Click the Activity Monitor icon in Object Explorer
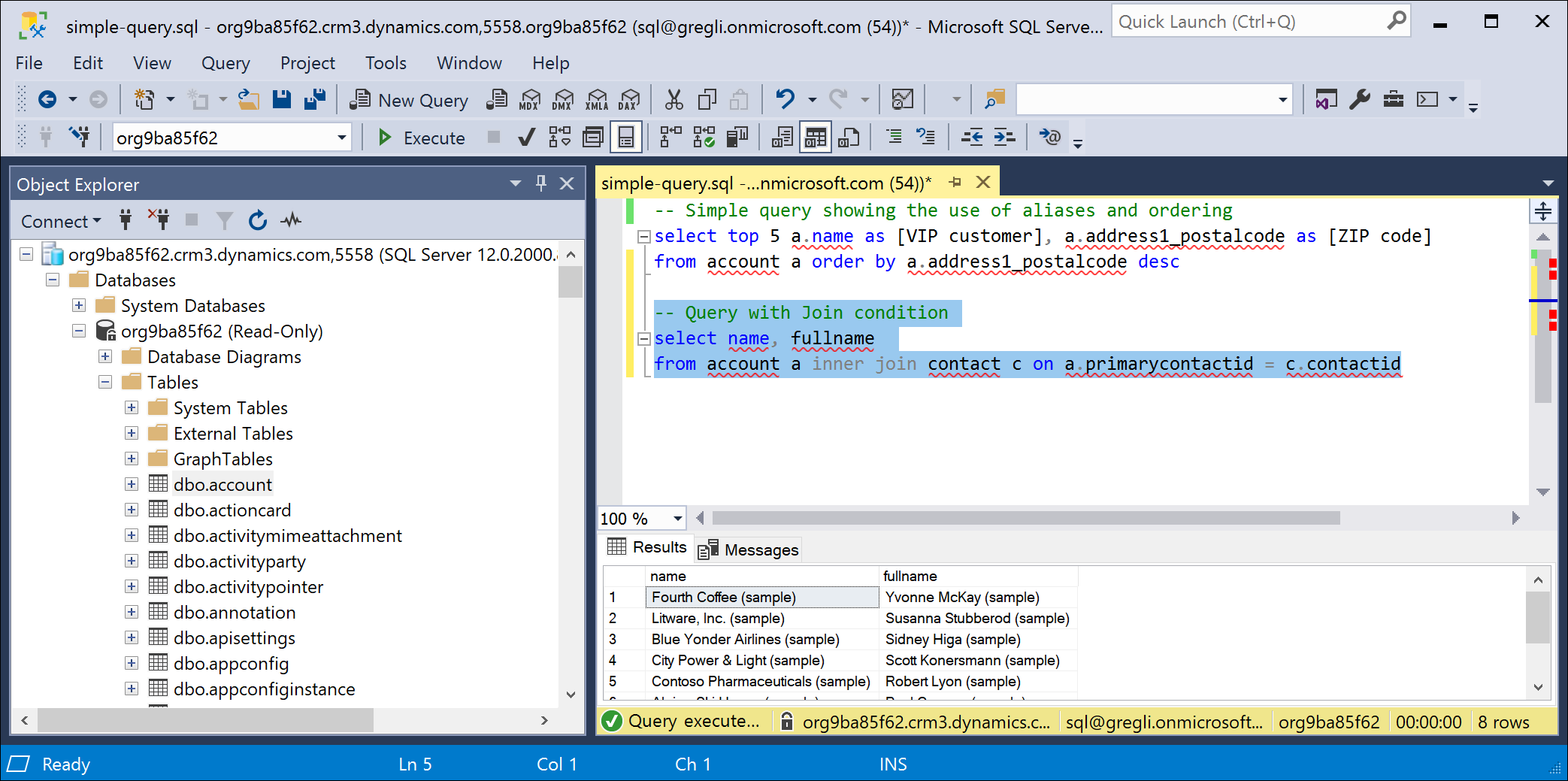1568x781 pixels. (291, 220)
